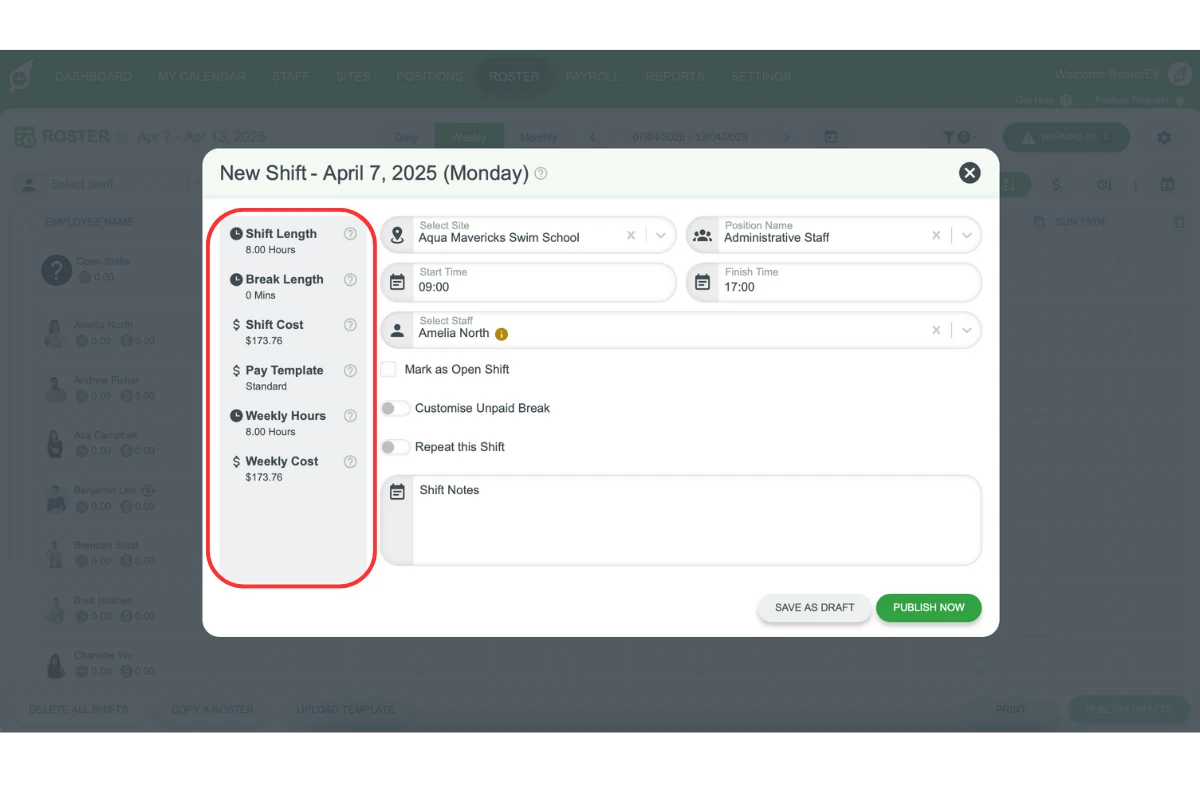The image size is (1200, 800).
Task: Show Weekly Cost help tooltip icon
Action: (x=350, y=462)
